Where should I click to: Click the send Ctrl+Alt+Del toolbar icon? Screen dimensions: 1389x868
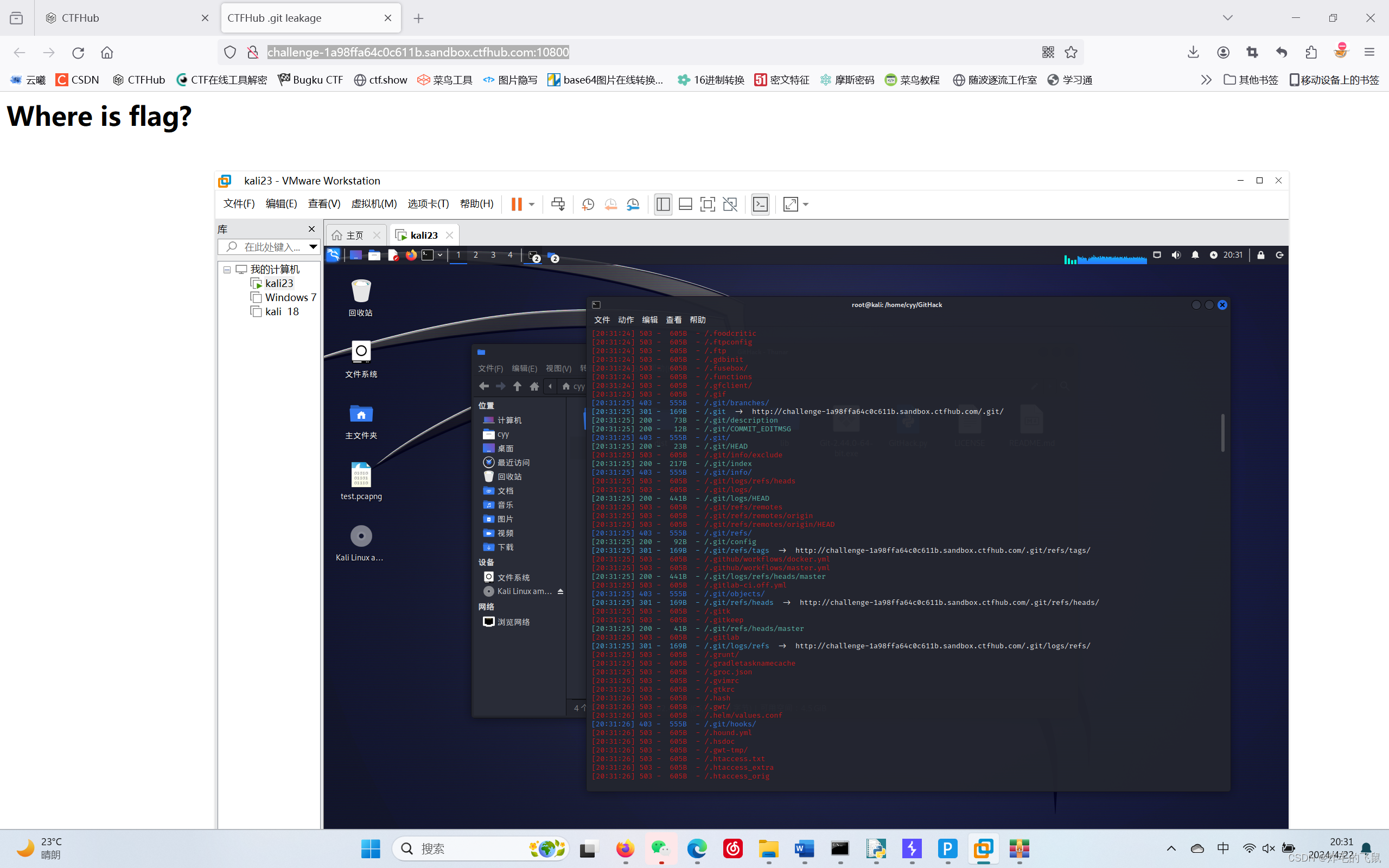[557, 205]
